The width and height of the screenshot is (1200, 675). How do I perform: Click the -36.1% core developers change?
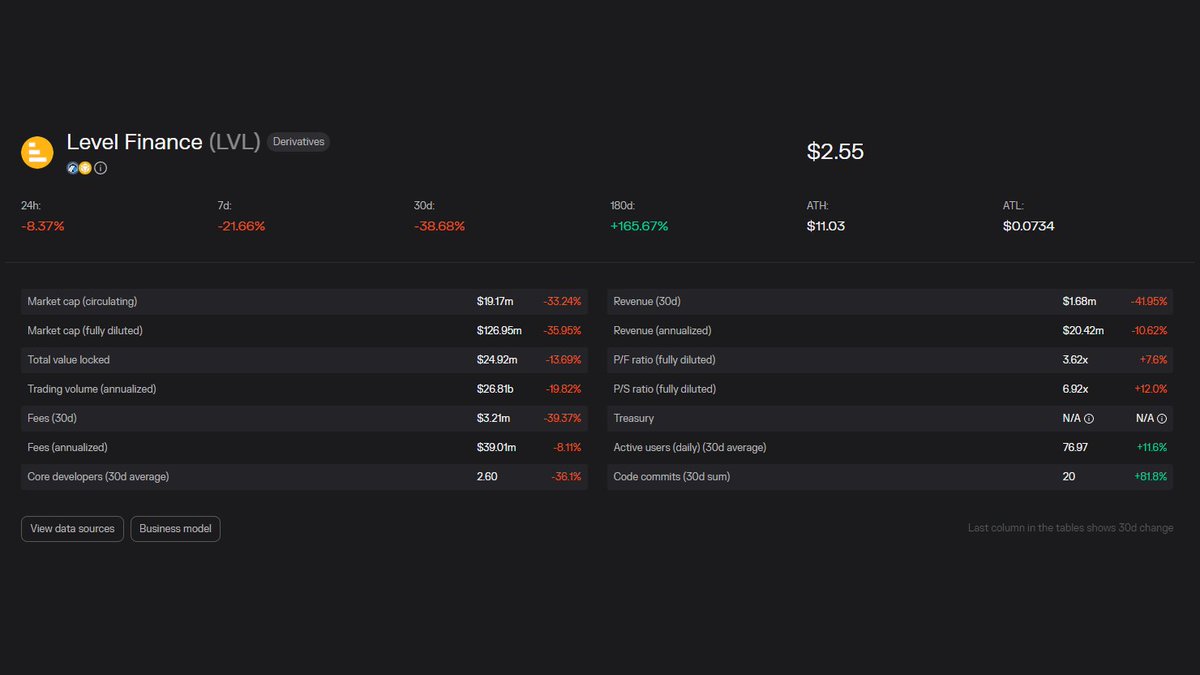click(x=566, y=476)
